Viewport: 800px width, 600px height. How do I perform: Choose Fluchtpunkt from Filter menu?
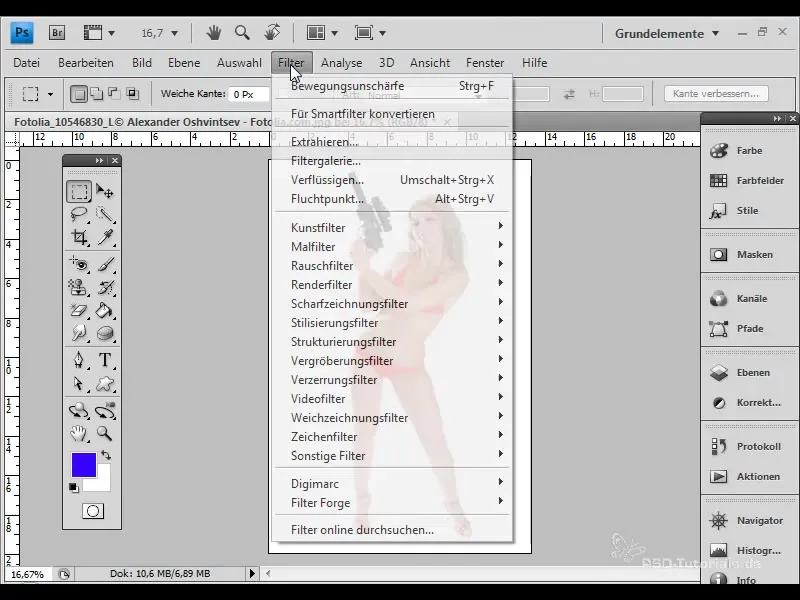tap(392, 199)
